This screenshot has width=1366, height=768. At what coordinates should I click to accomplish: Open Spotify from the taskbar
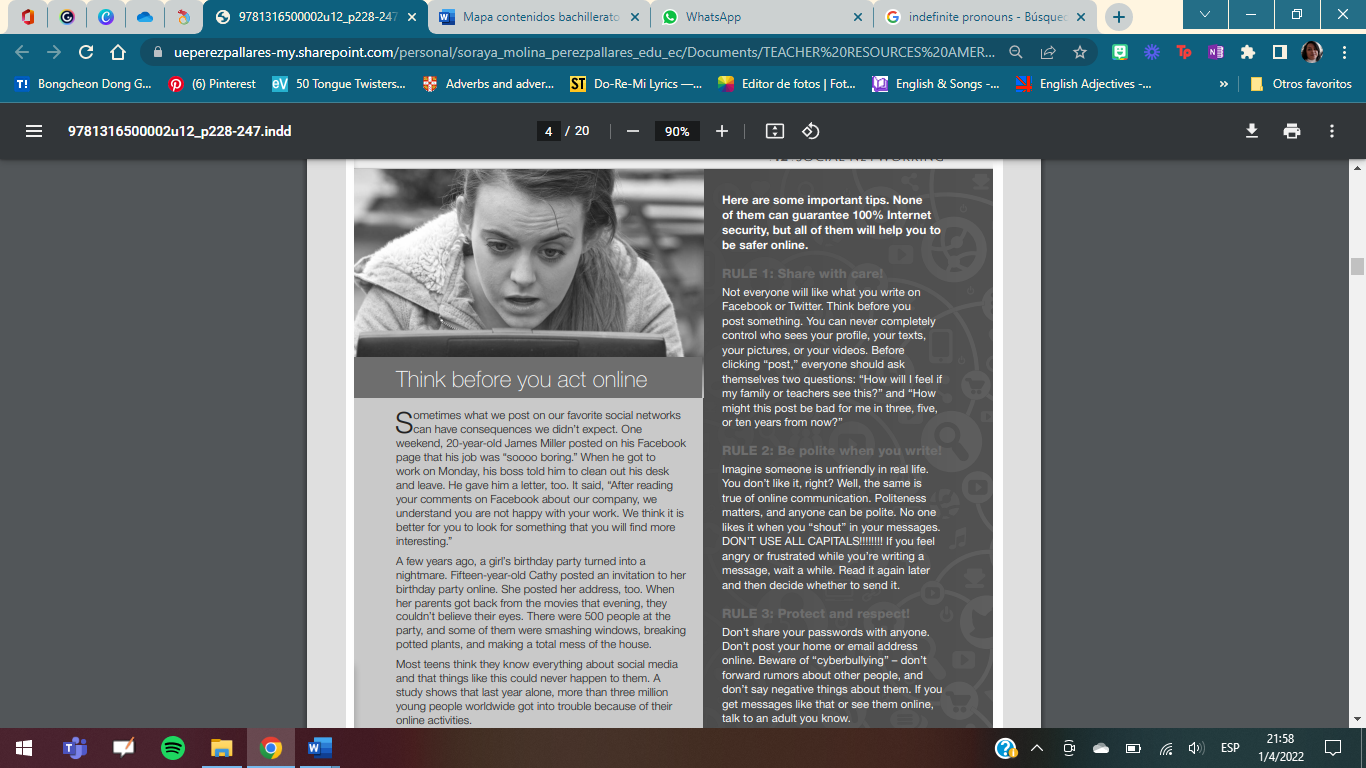coord(173,747)
